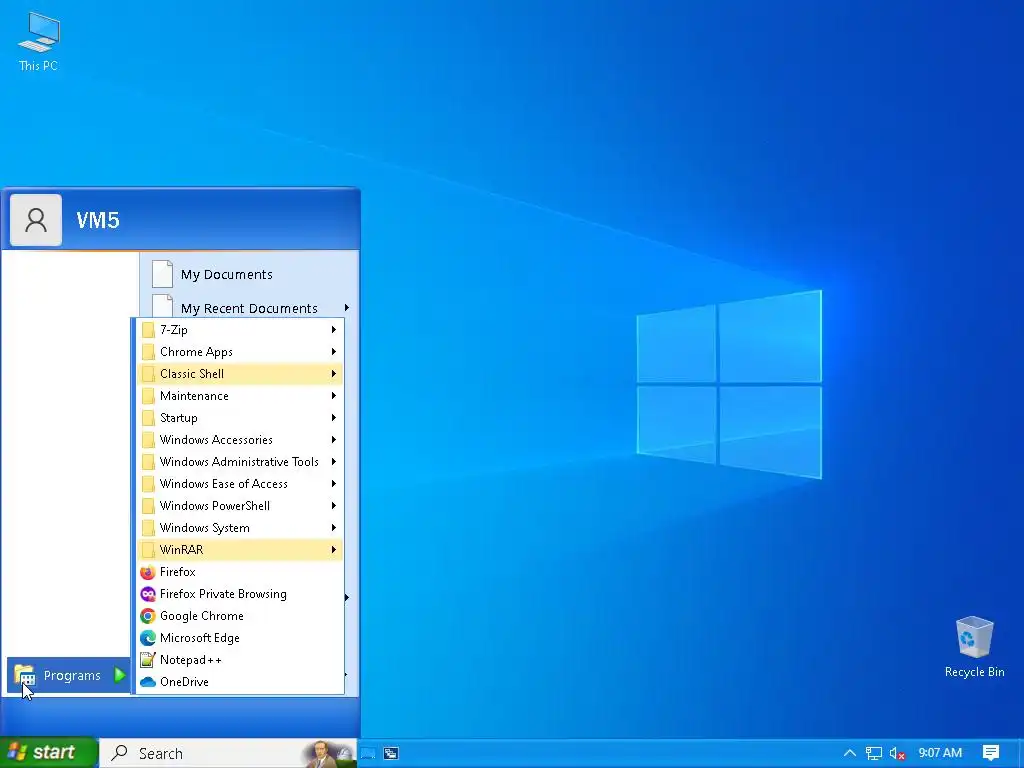The image size is (1024, 768).
Task: Click the Notepad++ label
Action: 191,660
